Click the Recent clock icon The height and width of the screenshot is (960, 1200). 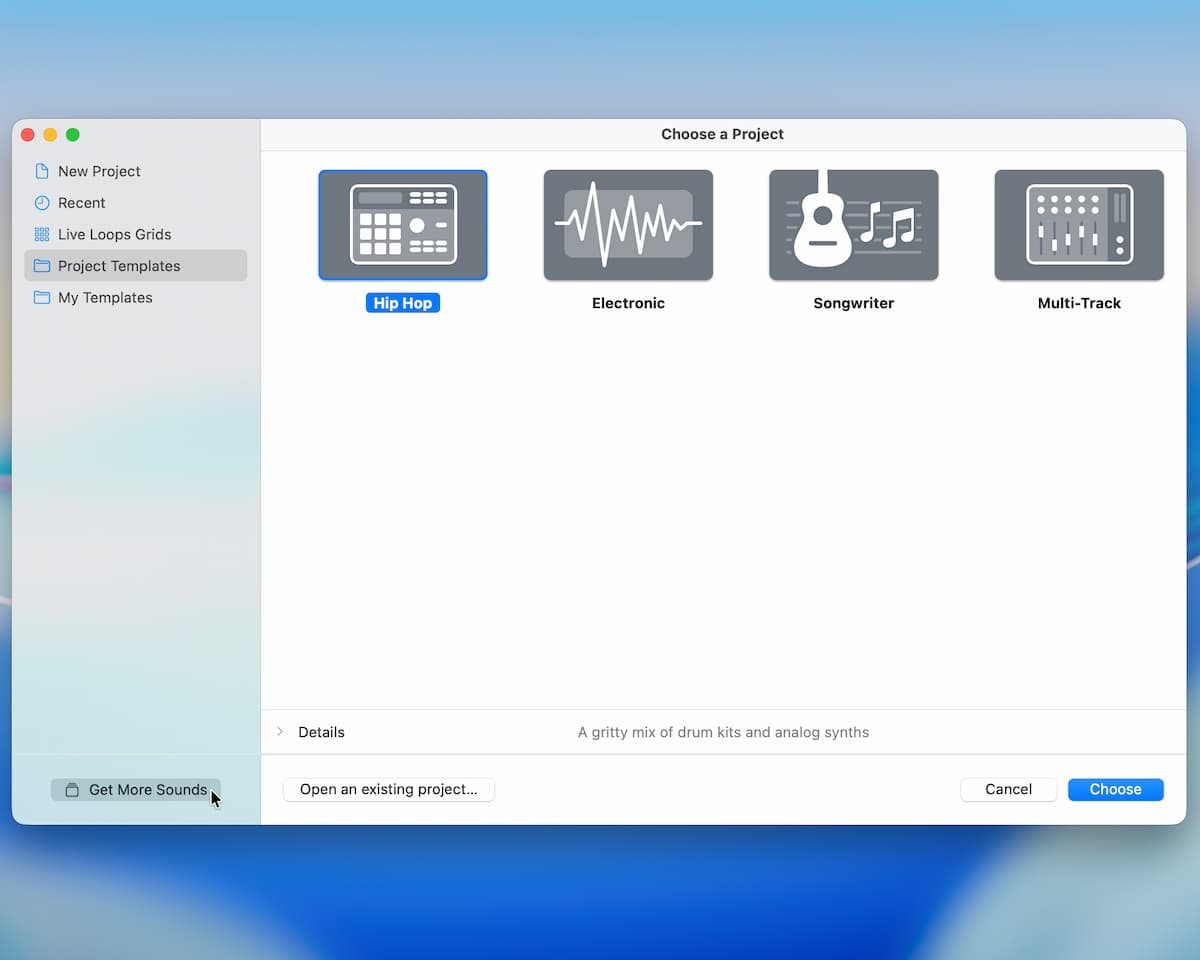(x=42, y=203)
